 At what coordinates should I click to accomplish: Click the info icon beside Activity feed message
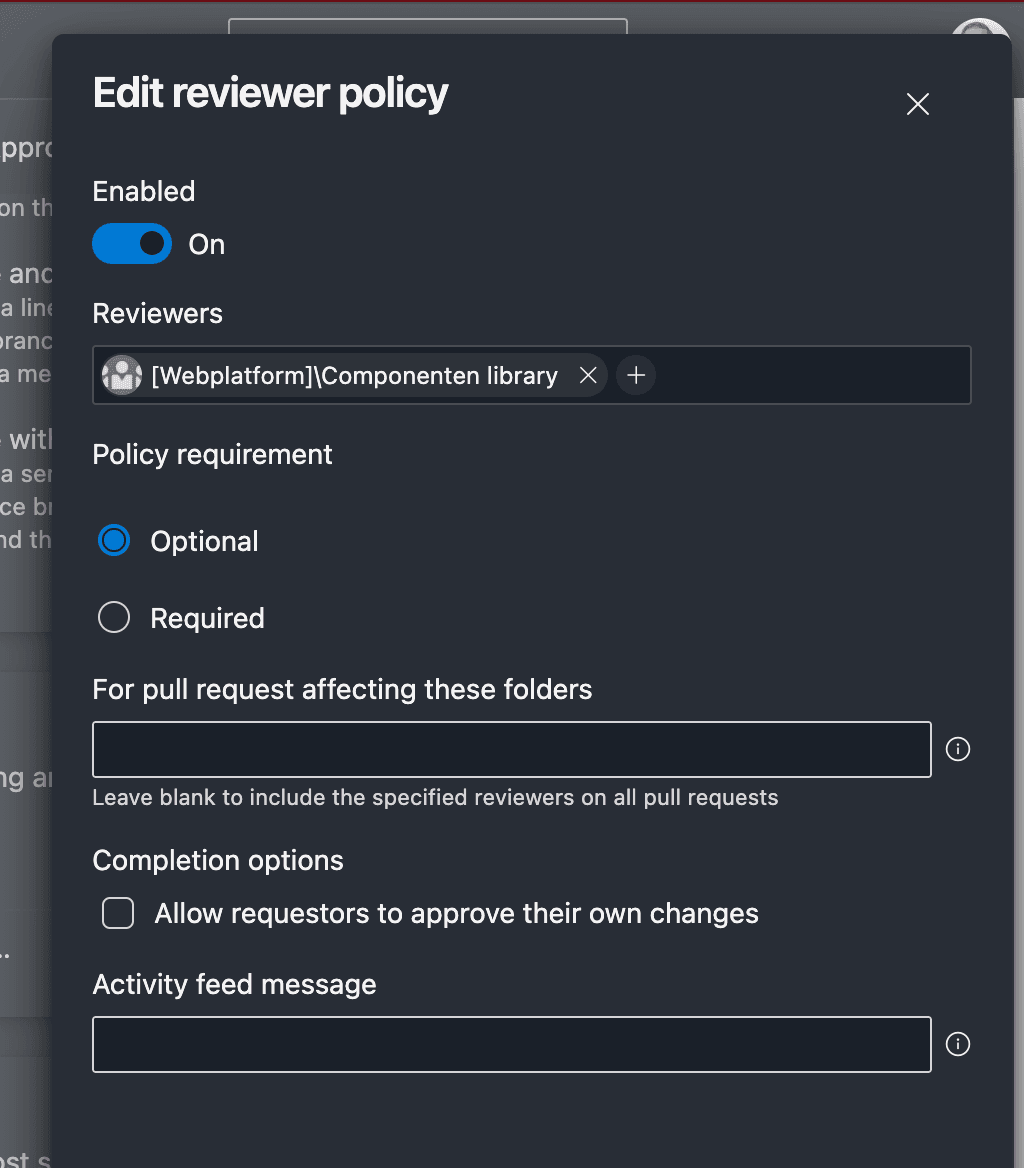coord(957,1043)
